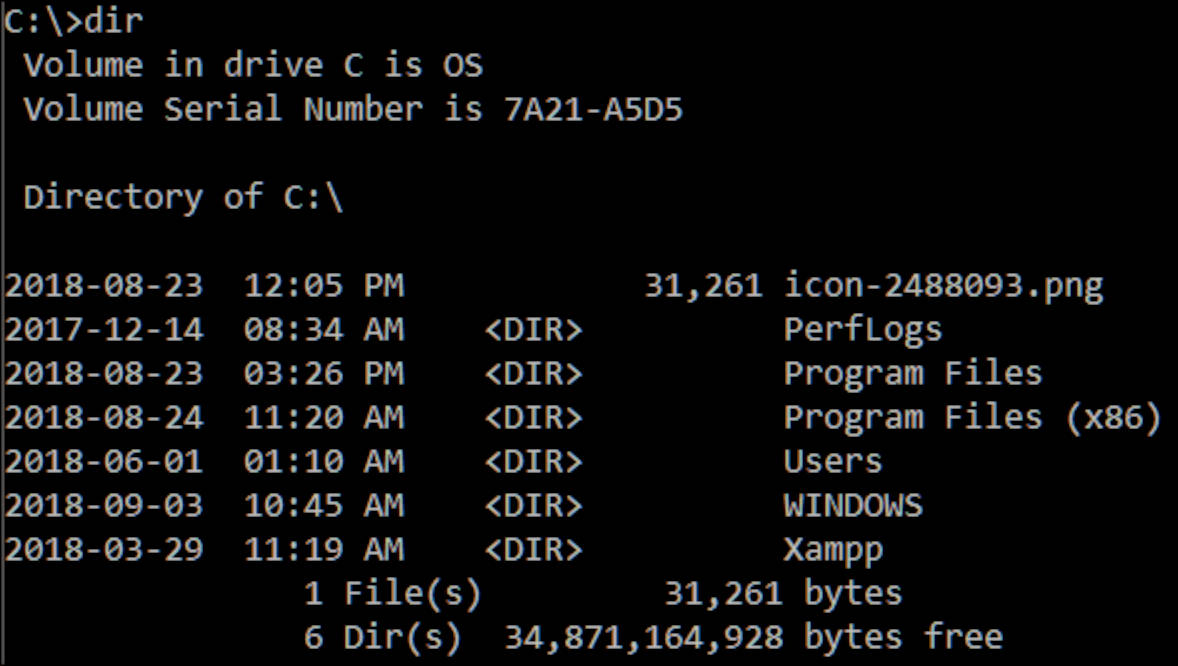This screenshot has width=1178, height=666.
Task: Click the Users directory name
Action: (x=833, y=461)
